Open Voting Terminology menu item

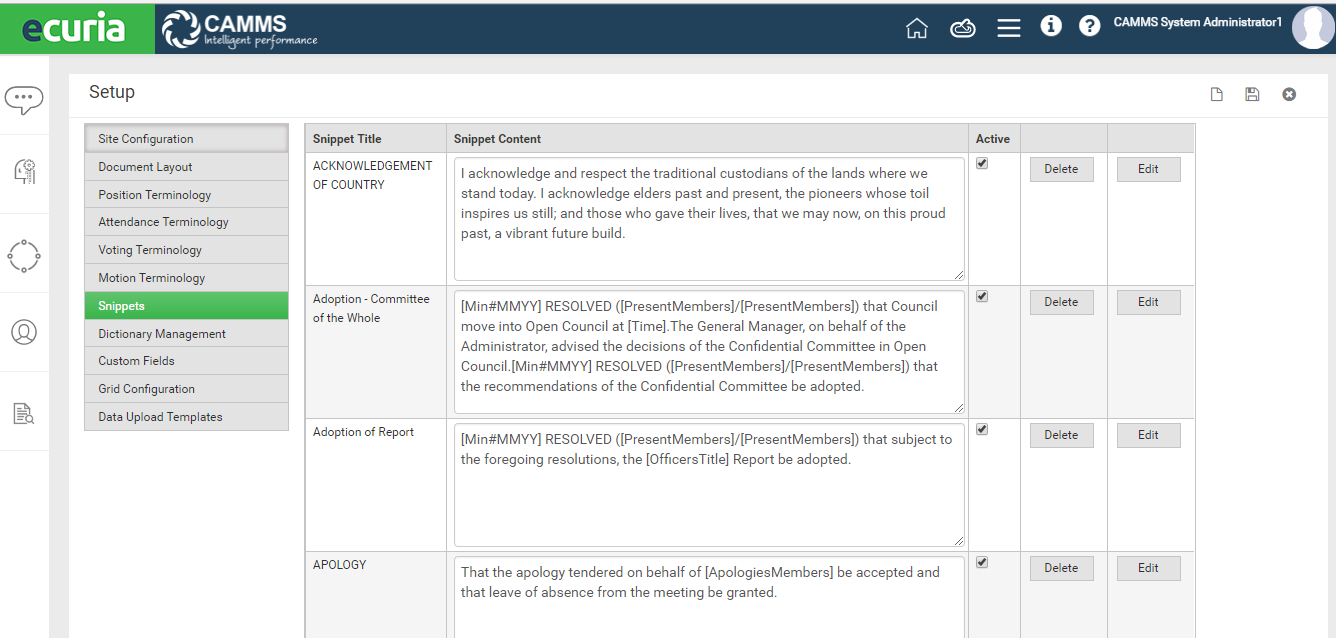pyautogui.click(x=186, y=250)
